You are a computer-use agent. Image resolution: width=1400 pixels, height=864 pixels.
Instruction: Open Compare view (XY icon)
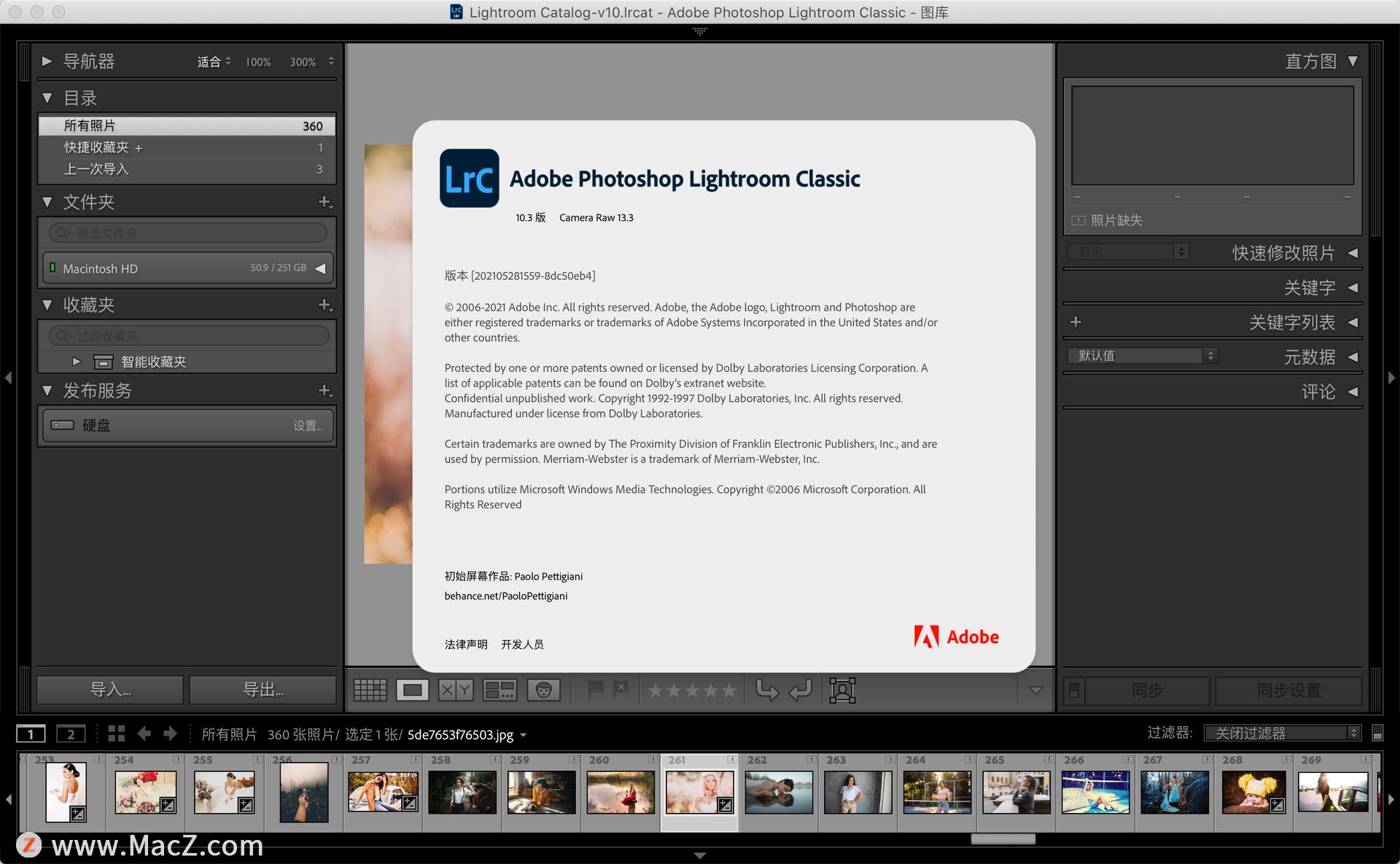pyautogui.click(x=455, y=690)
